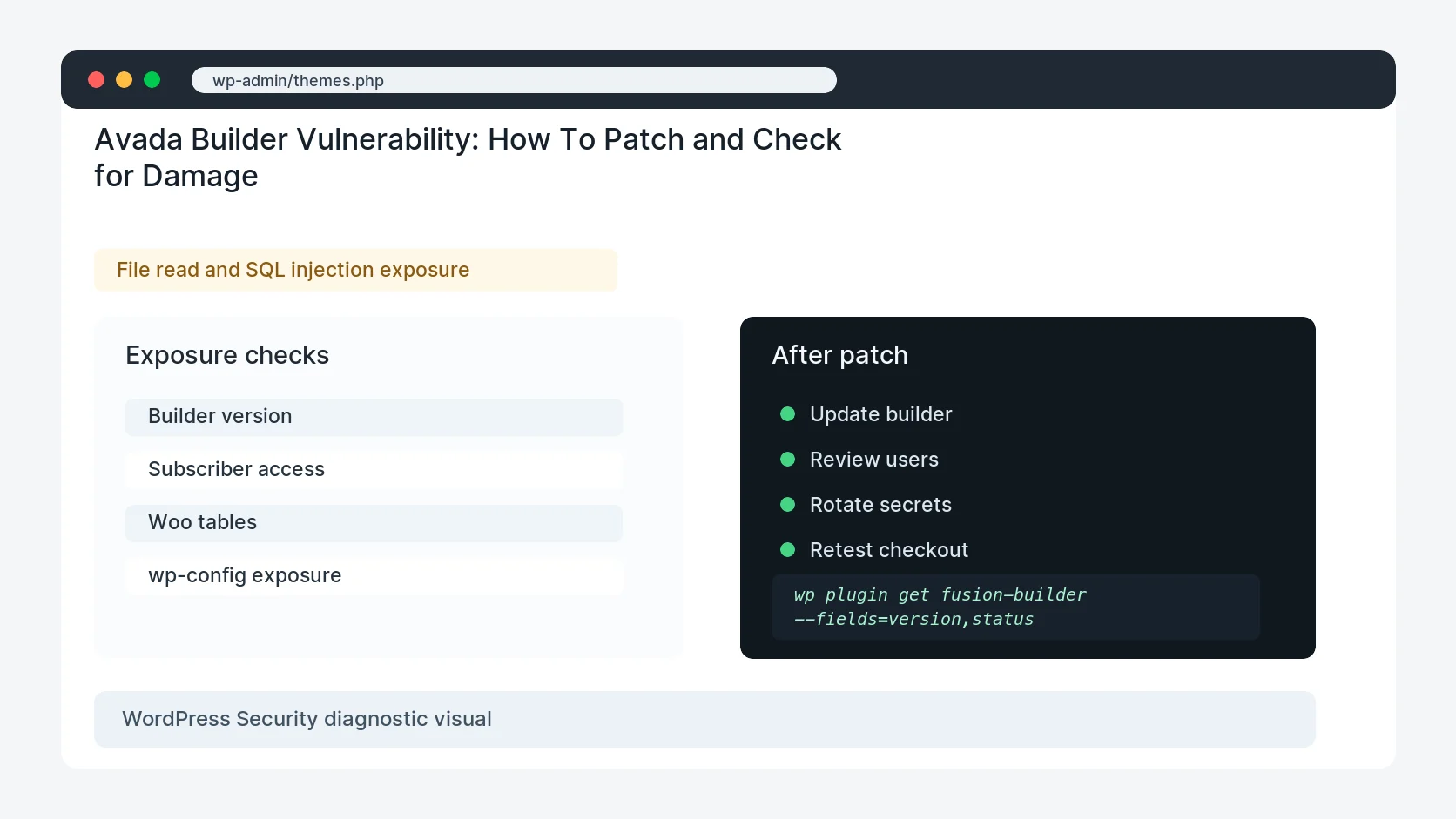
Task: Select the wp-config exposure row
Action: click(374, 576)
